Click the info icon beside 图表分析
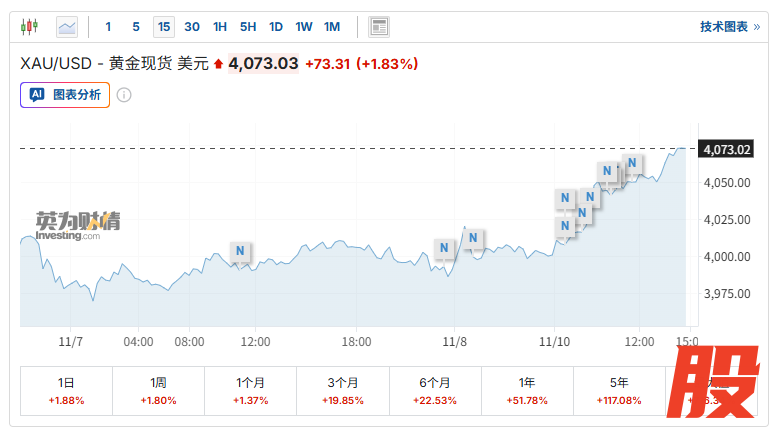The height and width of the screenshot is (437, 780). [124, 95]
